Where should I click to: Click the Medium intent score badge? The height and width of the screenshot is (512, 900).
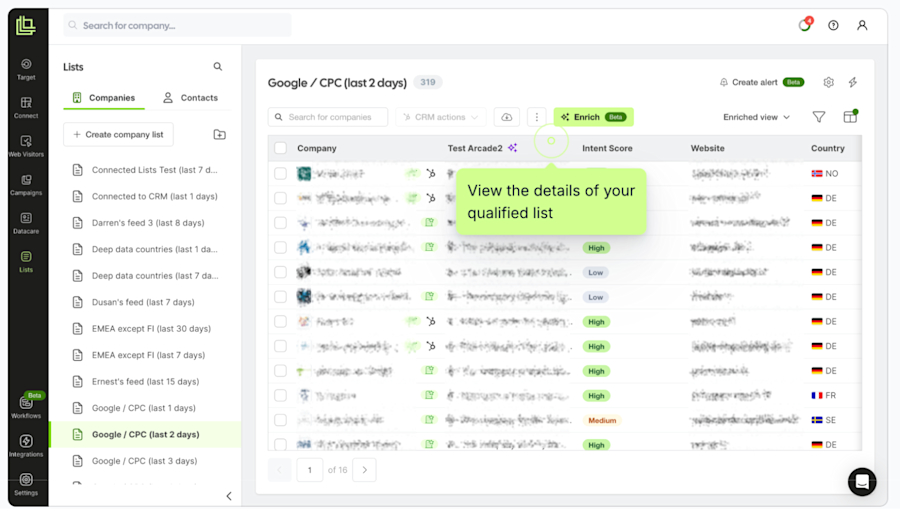pos(602,420)
